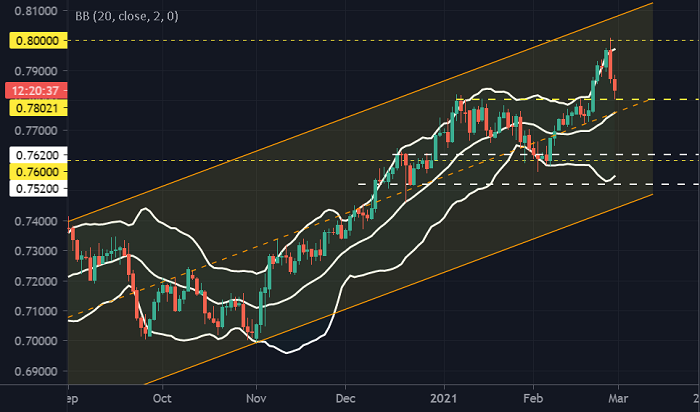Click the 0.81000 price axis value

(37, 11)
